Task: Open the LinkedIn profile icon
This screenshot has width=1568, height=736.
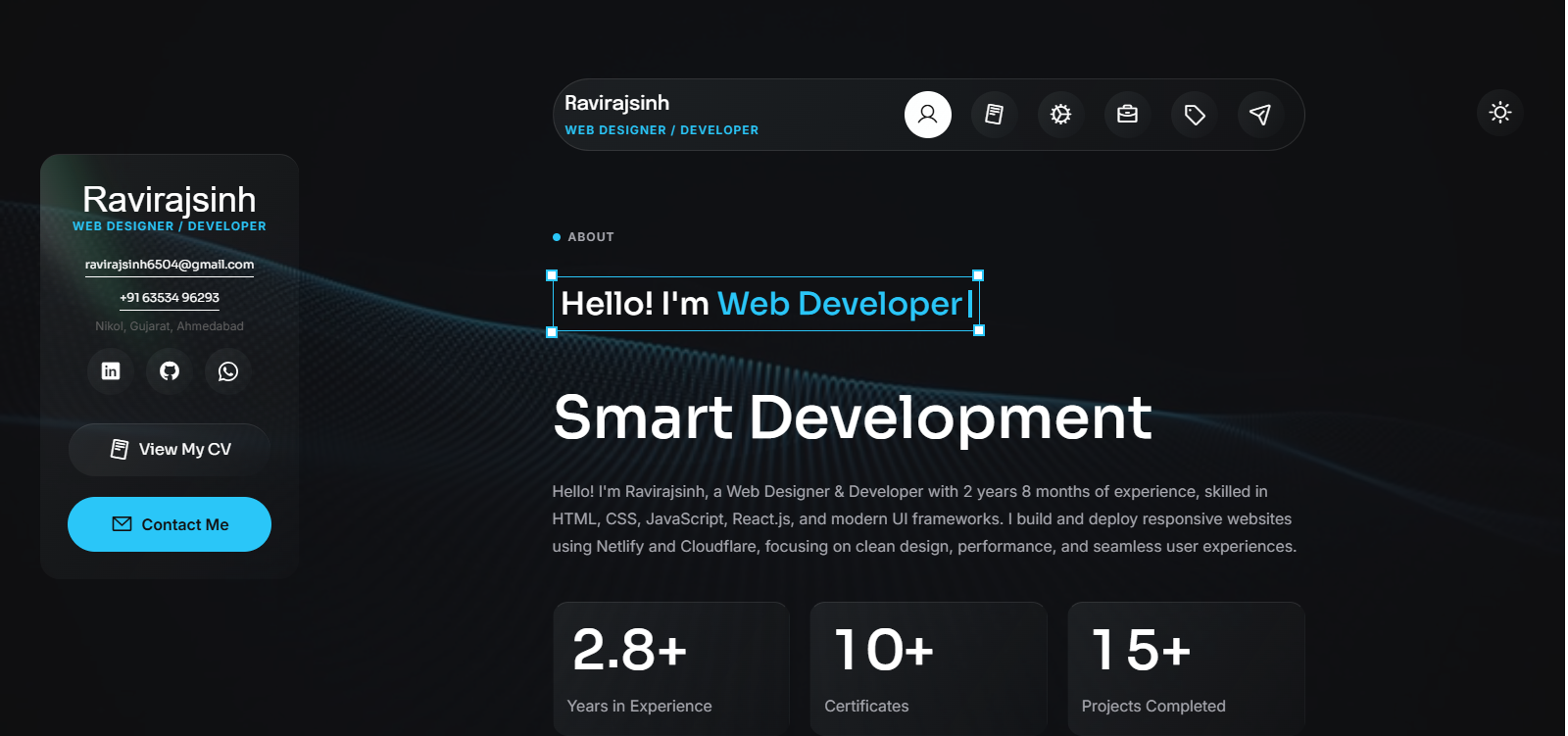Action: [111, 371]
